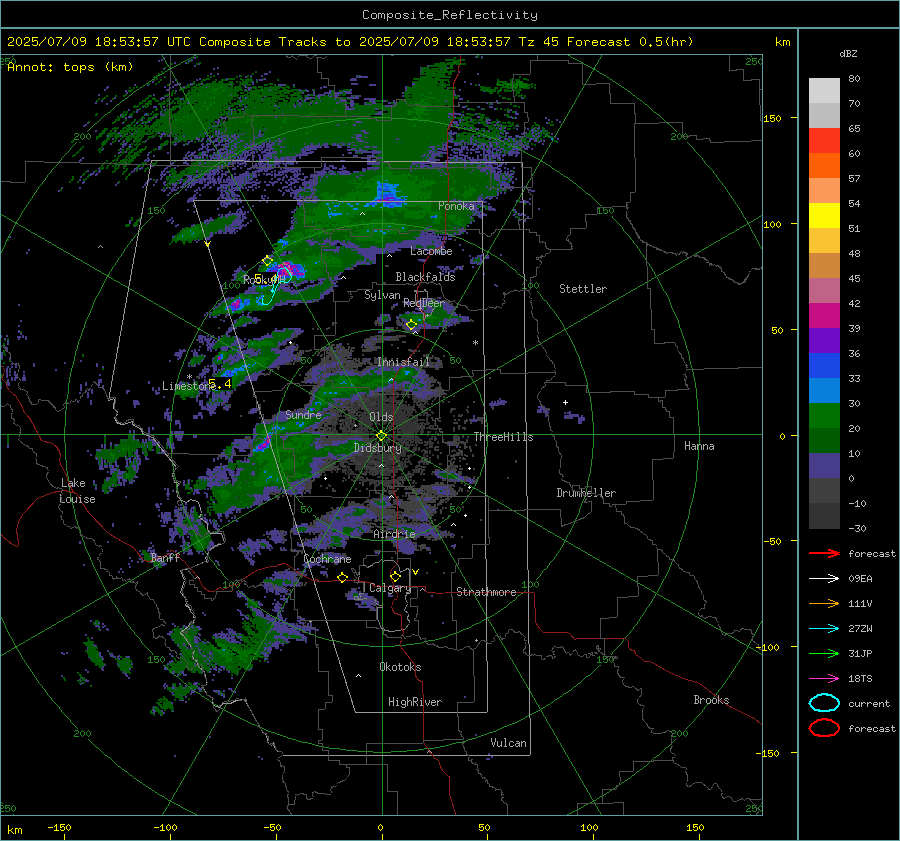
Task: Click the UTC Composite Tracks header timestamp line
Action: tap(350, 42)
